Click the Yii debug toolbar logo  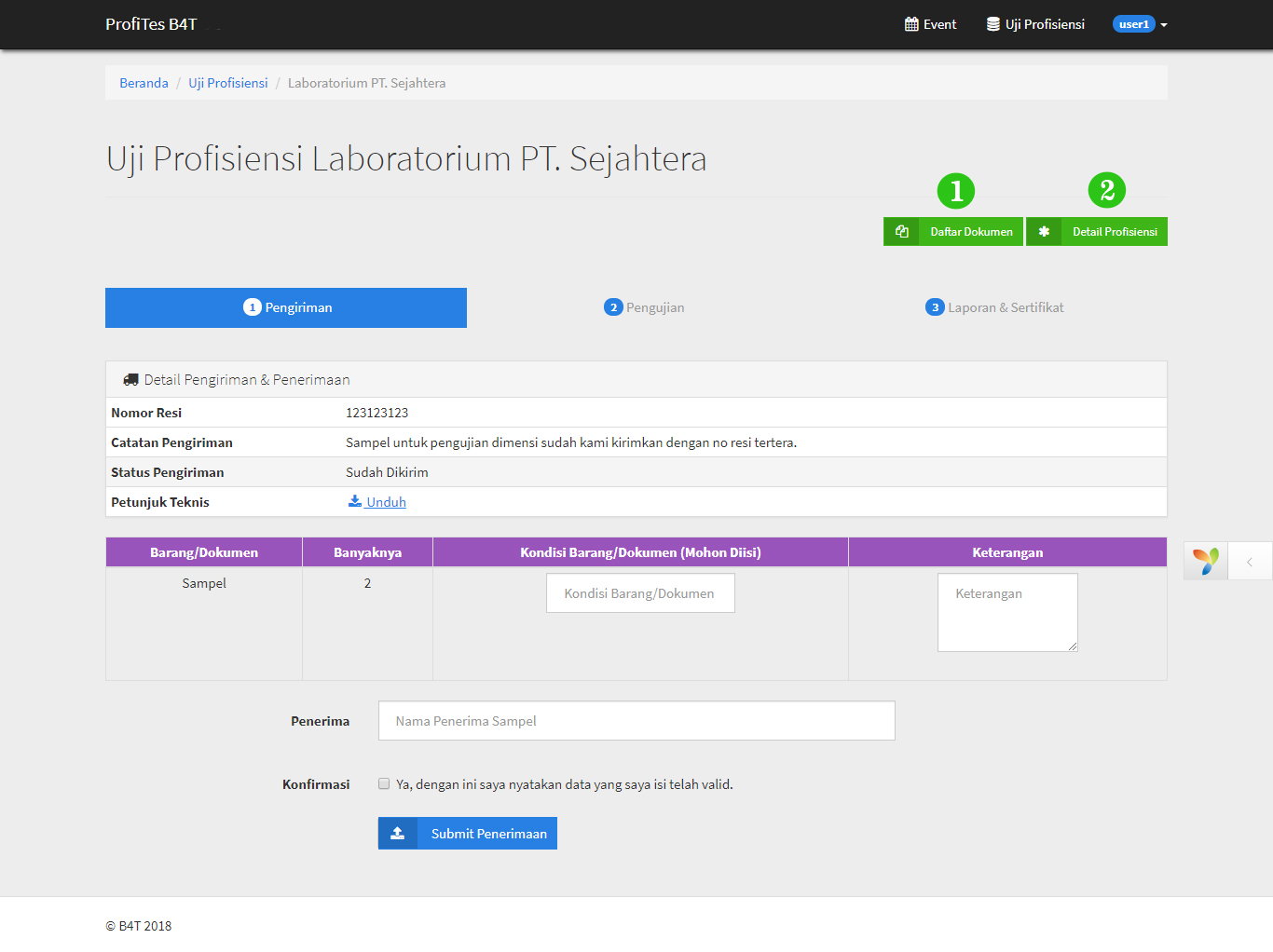tap(1206, 561)
